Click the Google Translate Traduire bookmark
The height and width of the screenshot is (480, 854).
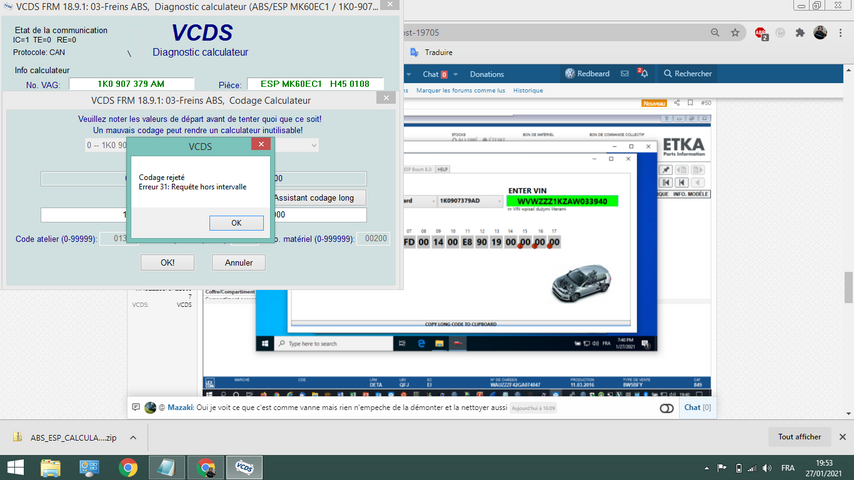coord(431,52)
